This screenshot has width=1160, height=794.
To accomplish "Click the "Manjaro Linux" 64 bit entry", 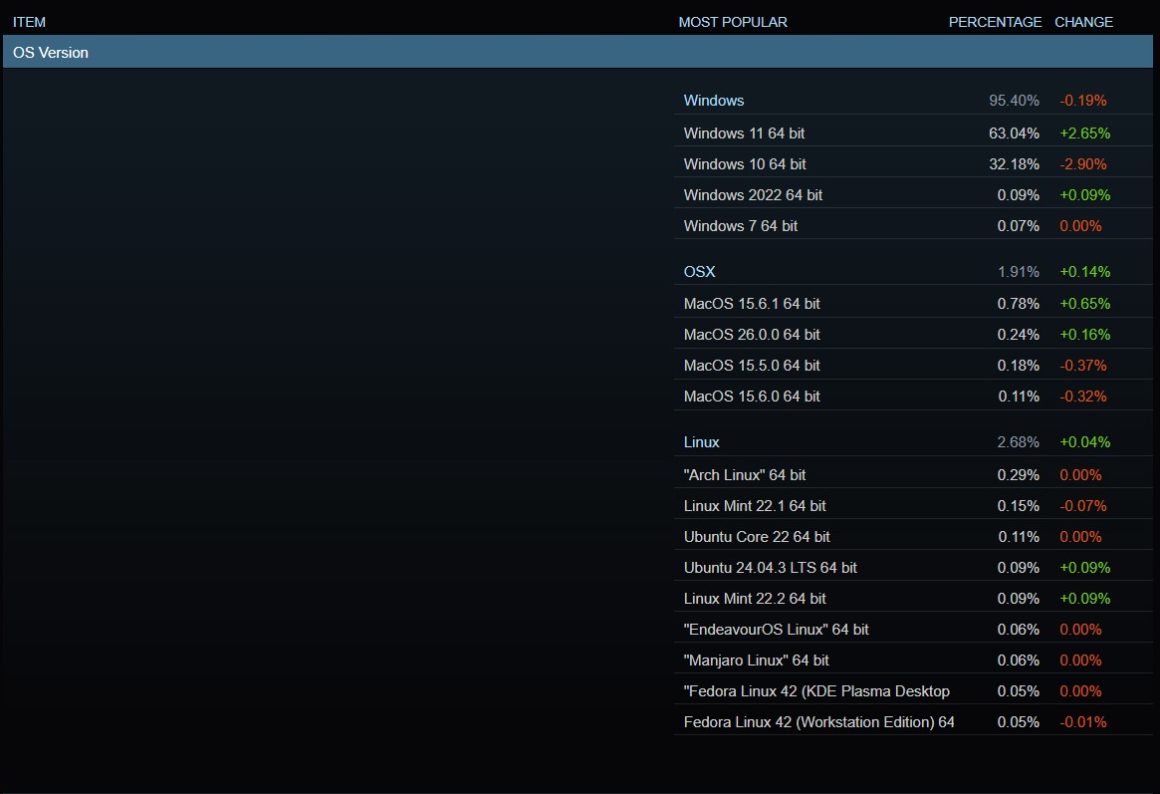I will (x=756, y=660).
